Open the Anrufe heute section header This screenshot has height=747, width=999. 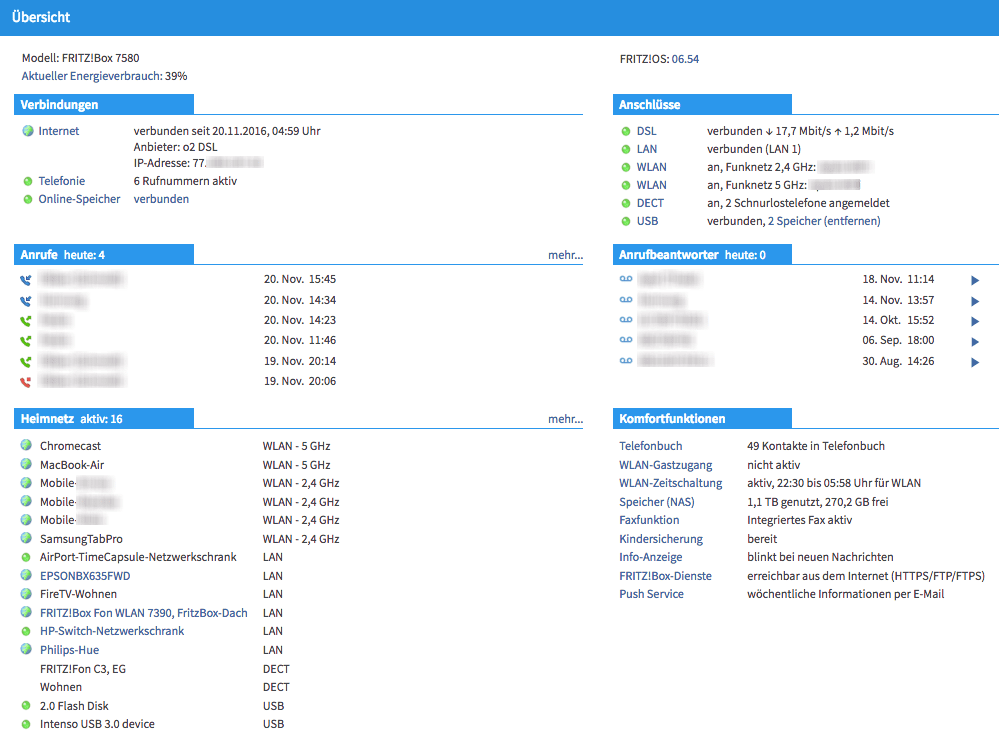(104, 254)
